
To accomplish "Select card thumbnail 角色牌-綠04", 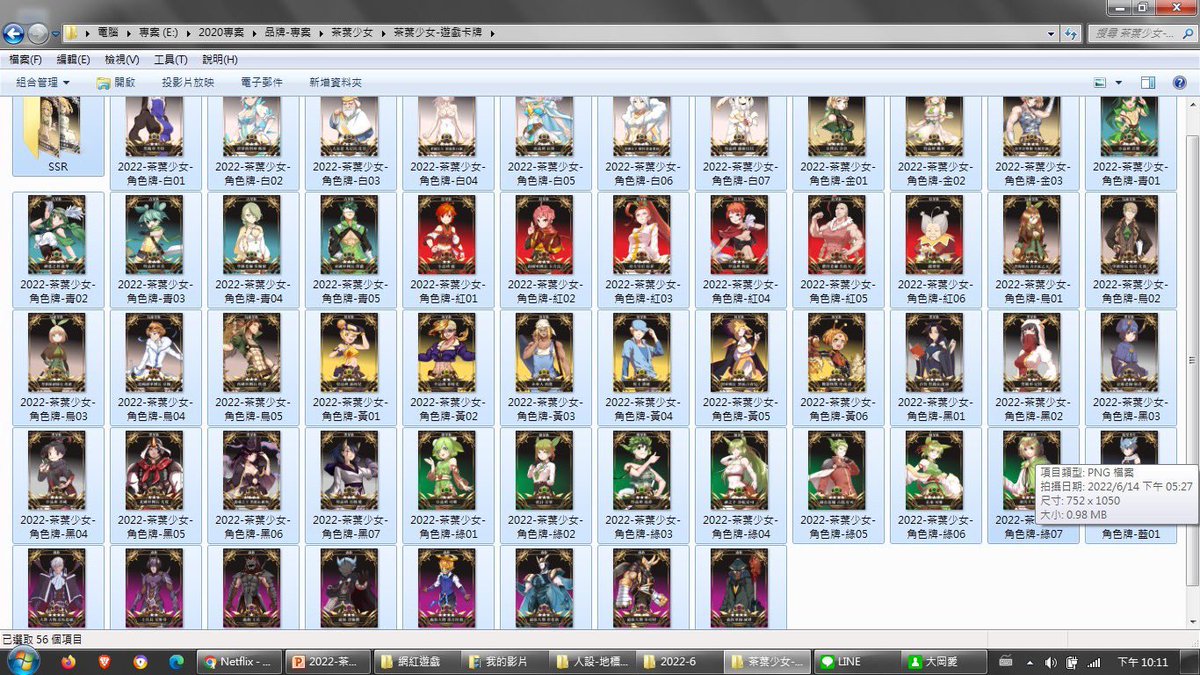I will (x=739, y=470).
